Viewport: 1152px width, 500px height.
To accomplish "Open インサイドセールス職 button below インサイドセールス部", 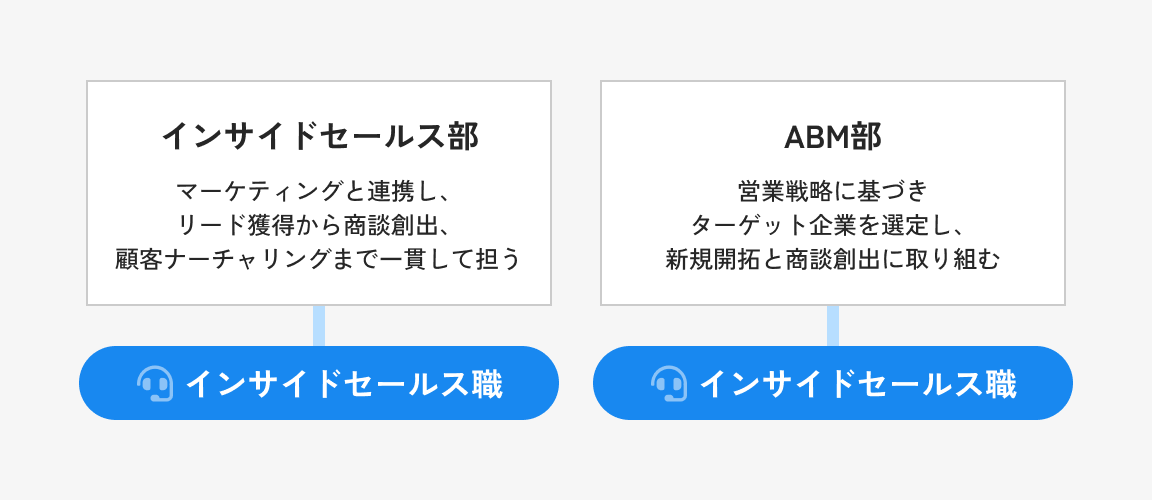I will click(x=319, y=383).
